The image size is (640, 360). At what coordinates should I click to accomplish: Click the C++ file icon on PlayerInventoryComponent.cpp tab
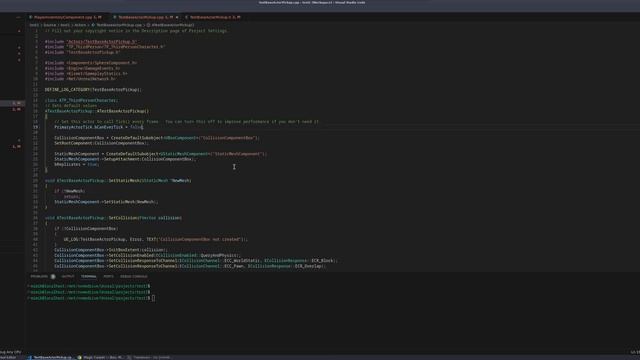pyautogui.click(x=31, y=17)
